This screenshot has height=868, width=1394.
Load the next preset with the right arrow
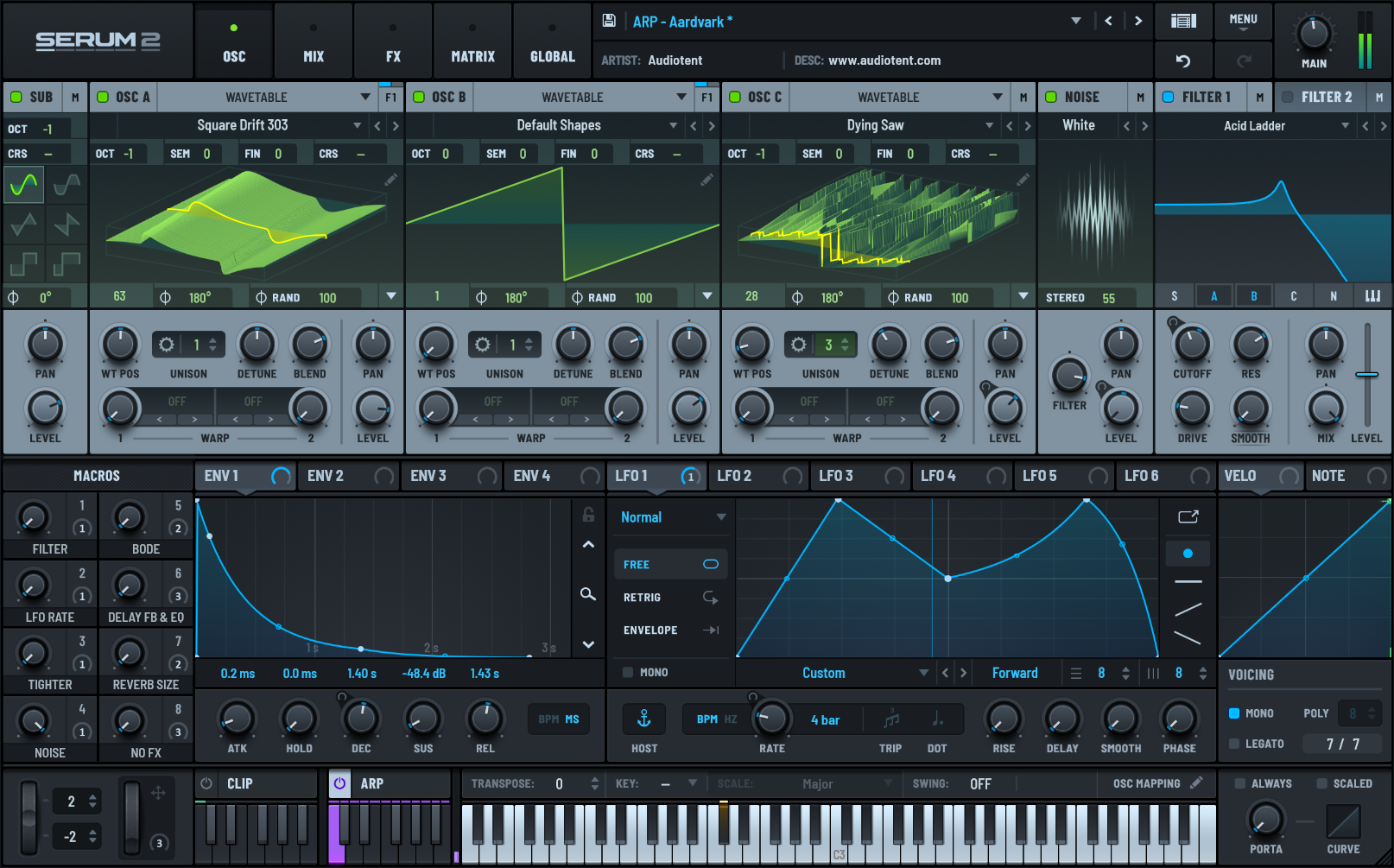[x=1138, y=21]
